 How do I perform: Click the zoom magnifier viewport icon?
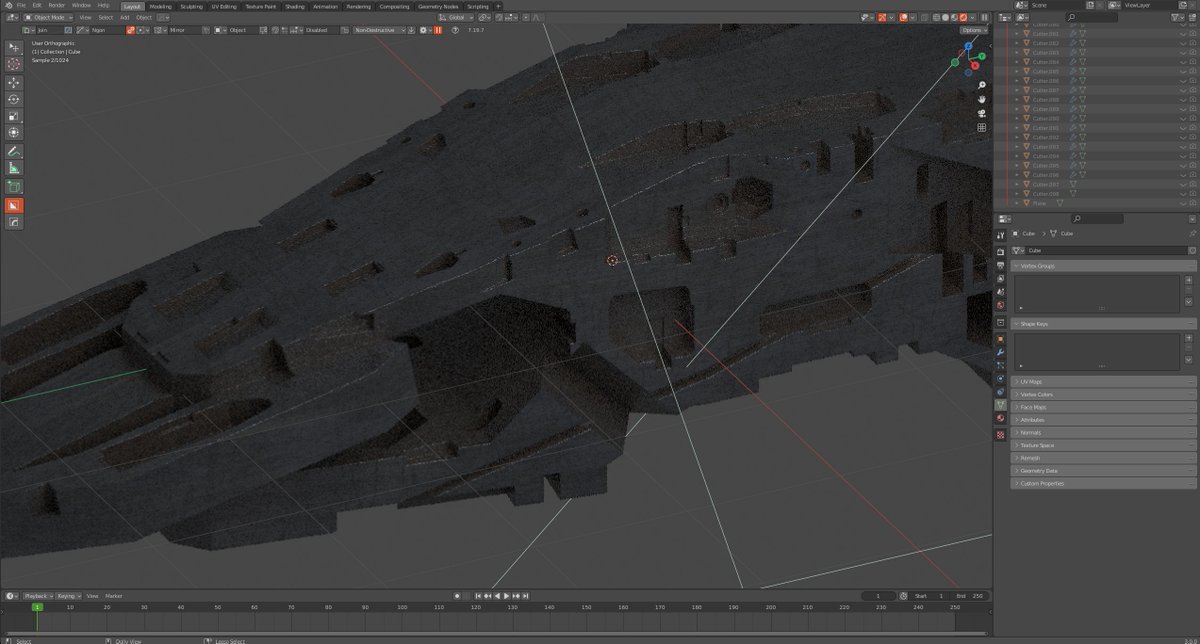[x=983, y=86]
